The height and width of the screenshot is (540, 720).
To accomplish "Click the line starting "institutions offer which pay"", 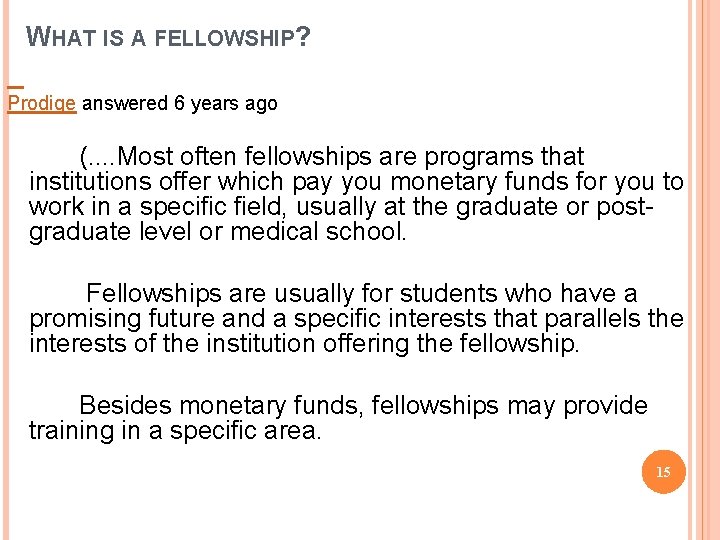I will point(356,181).
